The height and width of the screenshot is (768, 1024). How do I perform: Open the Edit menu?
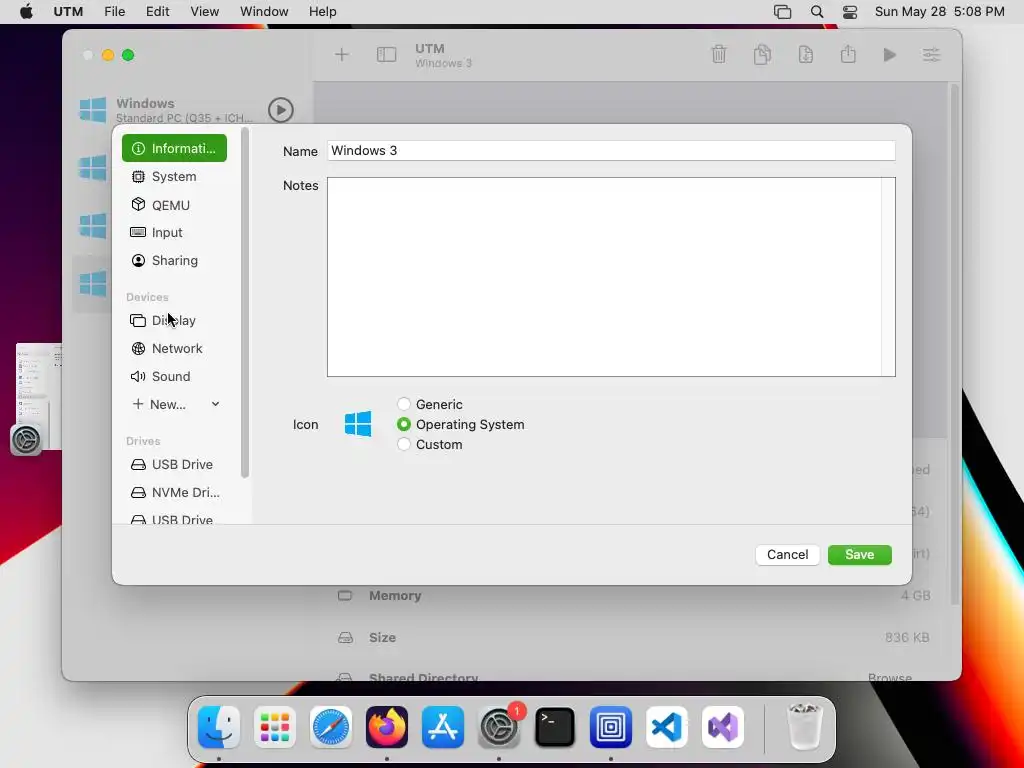coord(157,12)
